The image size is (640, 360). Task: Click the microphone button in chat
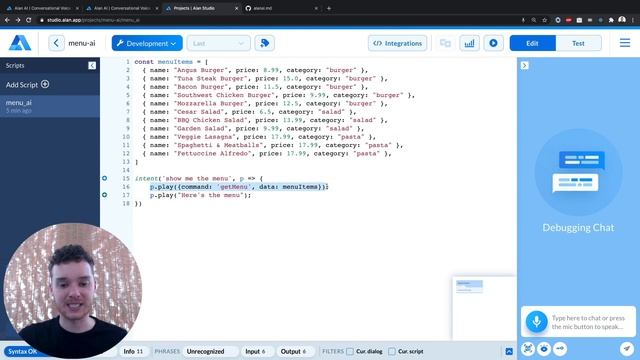pyautogui.click(x=536, y=322)
